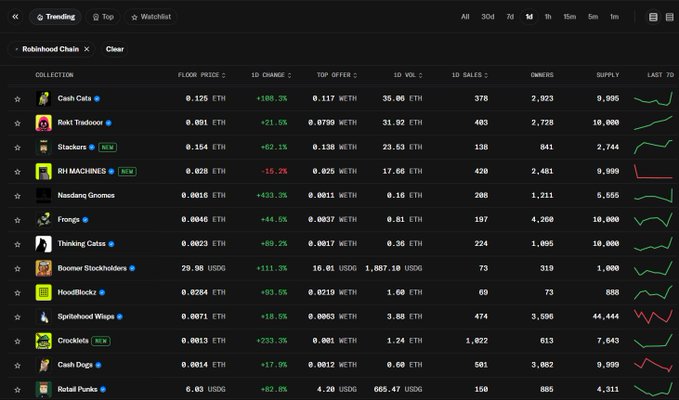Select the 30d time range
This screenshot has height=400, width=679.
(x=488, y=17)
